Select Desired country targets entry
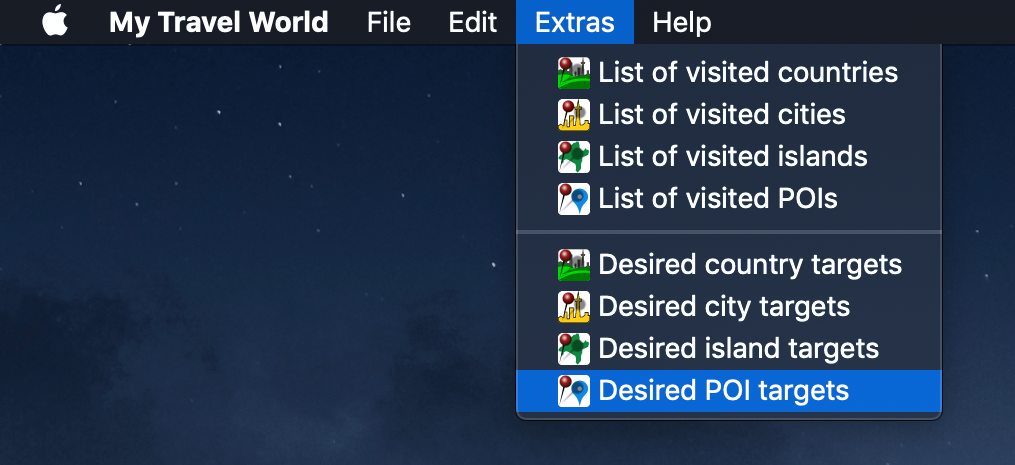 click(x=729, y=264)
